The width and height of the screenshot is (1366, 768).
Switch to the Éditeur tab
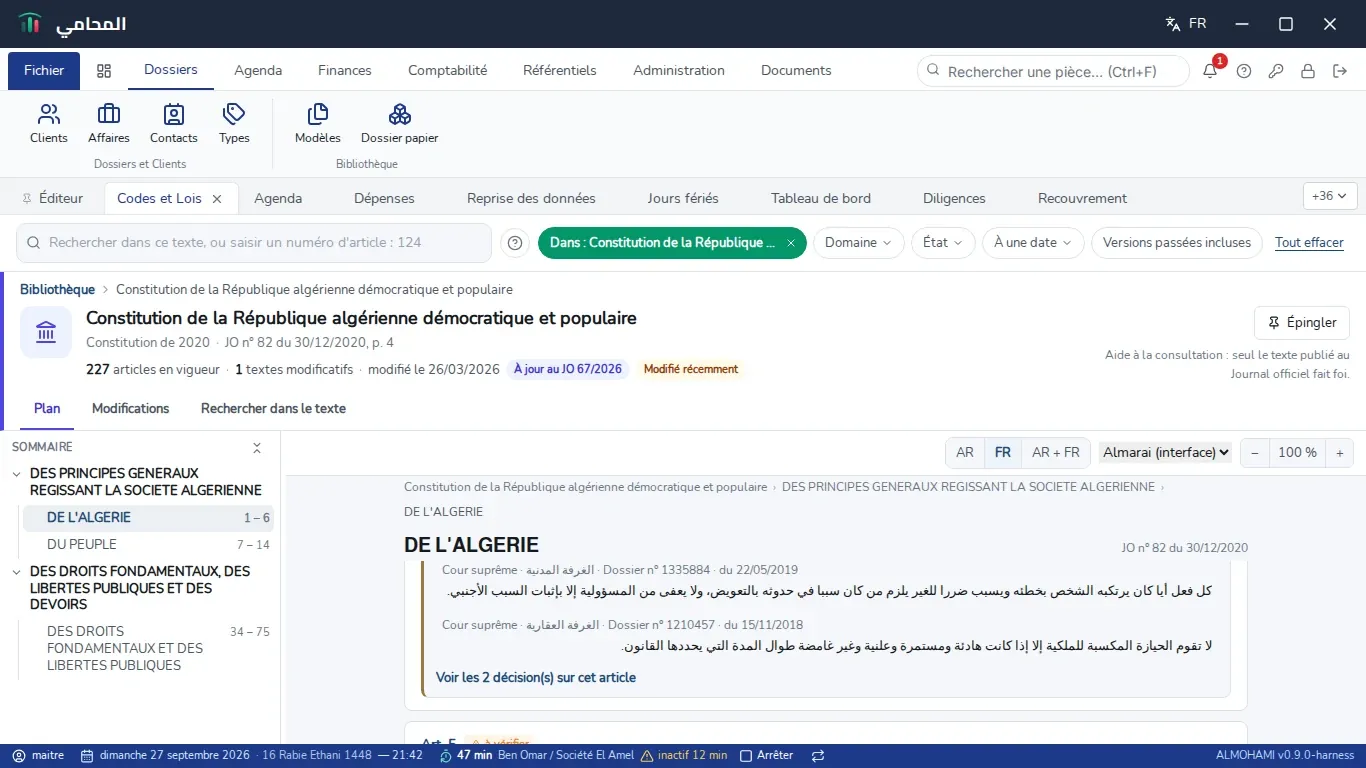52,198
